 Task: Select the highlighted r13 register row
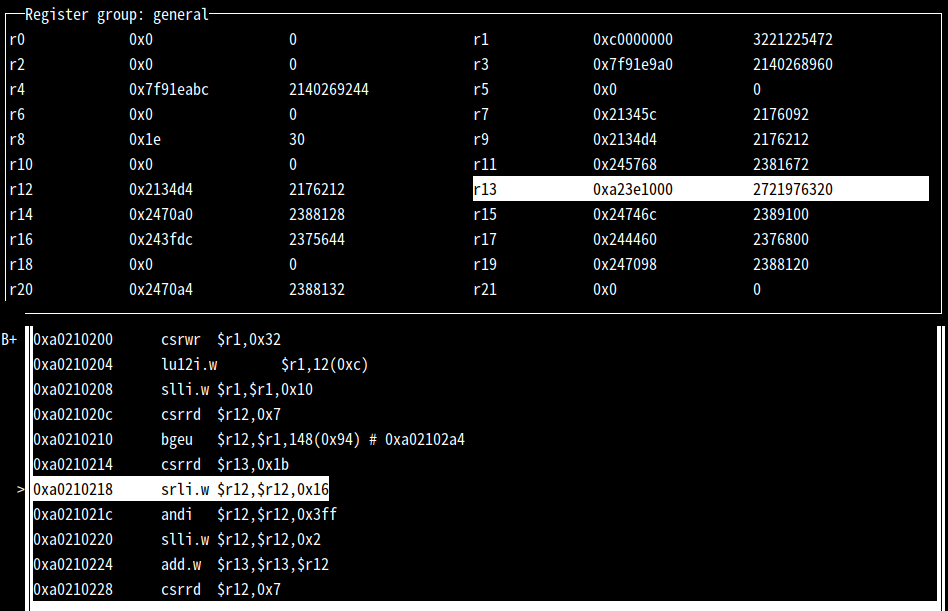(x=700, y=189)
